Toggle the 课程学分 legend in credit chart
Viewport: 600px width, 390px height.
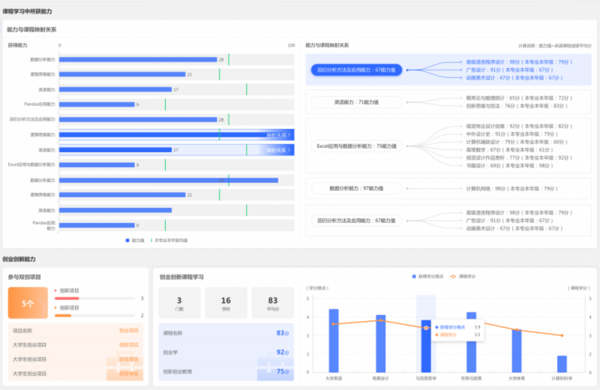click(x=463, y=276)
